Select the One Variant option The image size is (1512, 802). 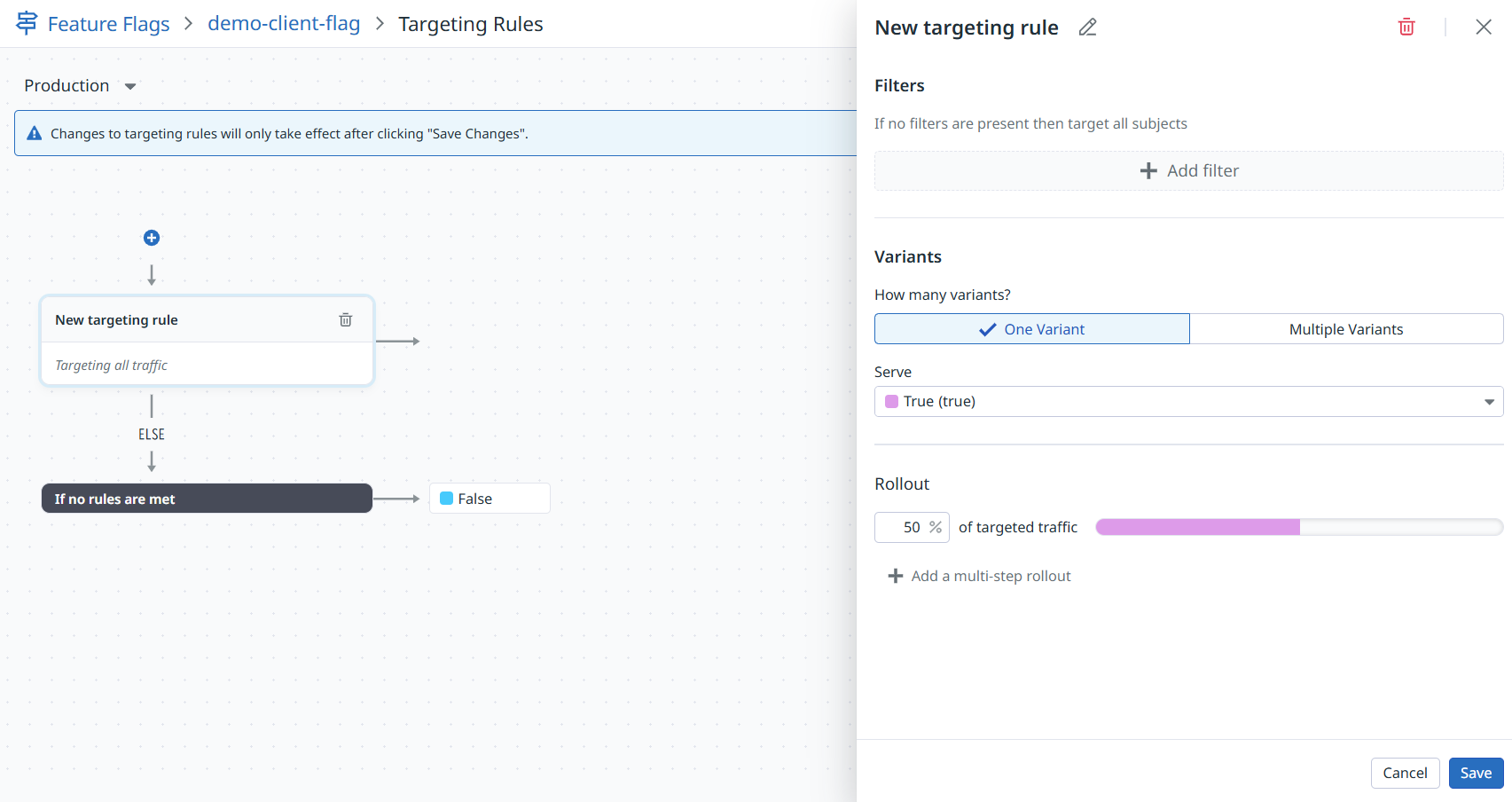click(1031, 329)
